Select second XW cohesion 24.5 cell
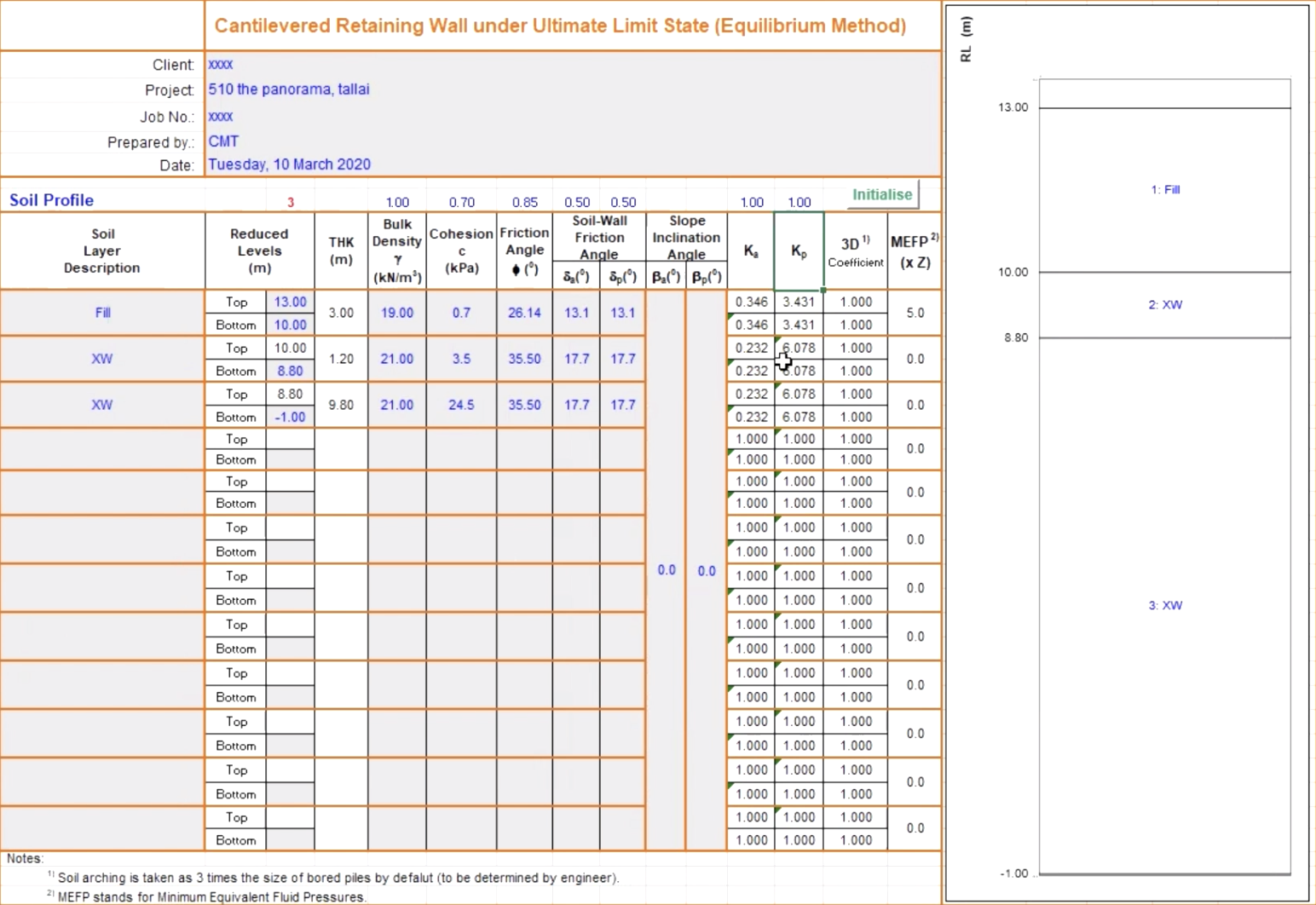Image resolution: width=1316 pixels, height=905 pixels. click(461, 405)
